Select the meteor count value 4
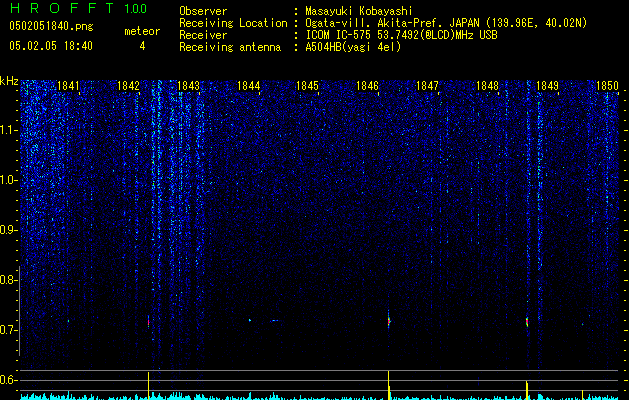 (142, 46)
